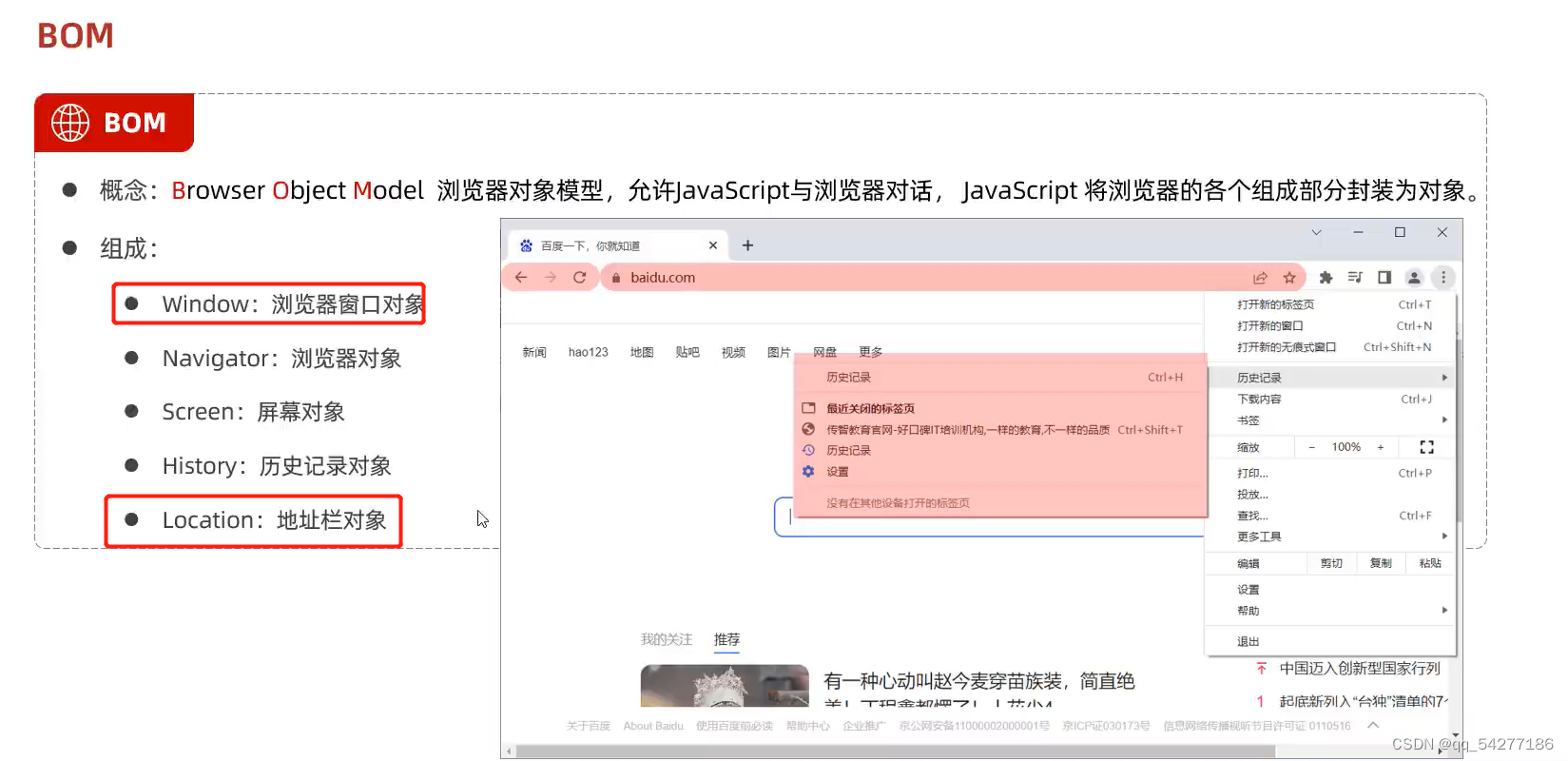
Task: Click 关于百度 footer link
Action: pos(589,726)
